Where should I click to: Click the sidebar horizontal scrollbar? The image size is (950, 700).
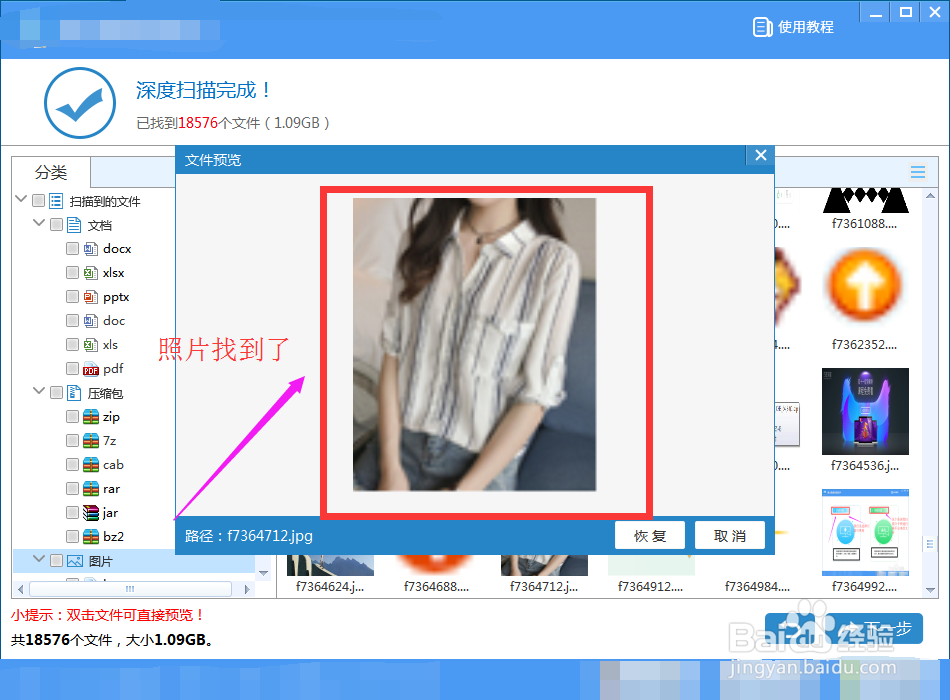click(130, 589)
